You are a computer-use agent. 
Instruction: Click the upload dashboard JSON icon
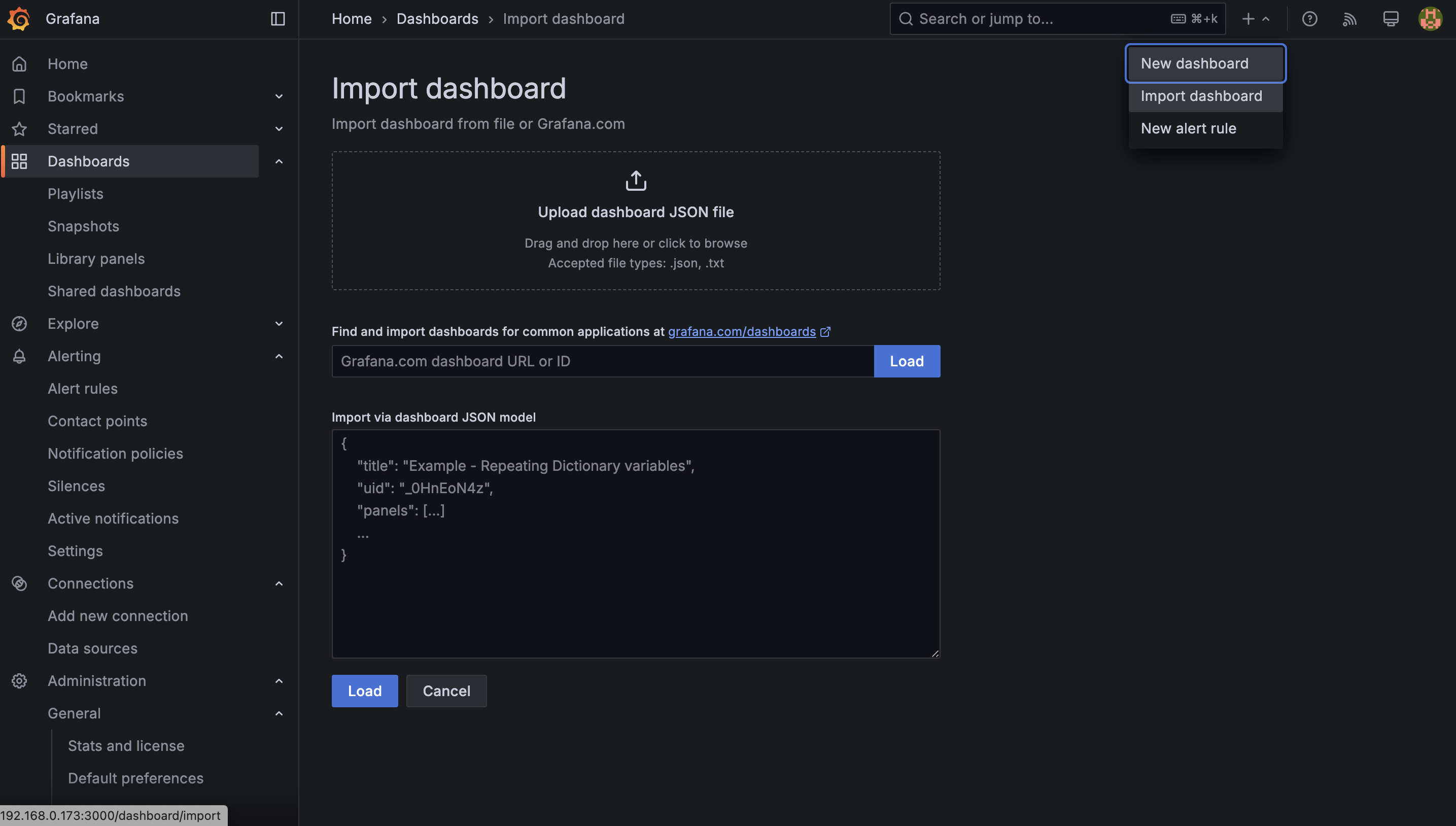click(x=635, y=181)
